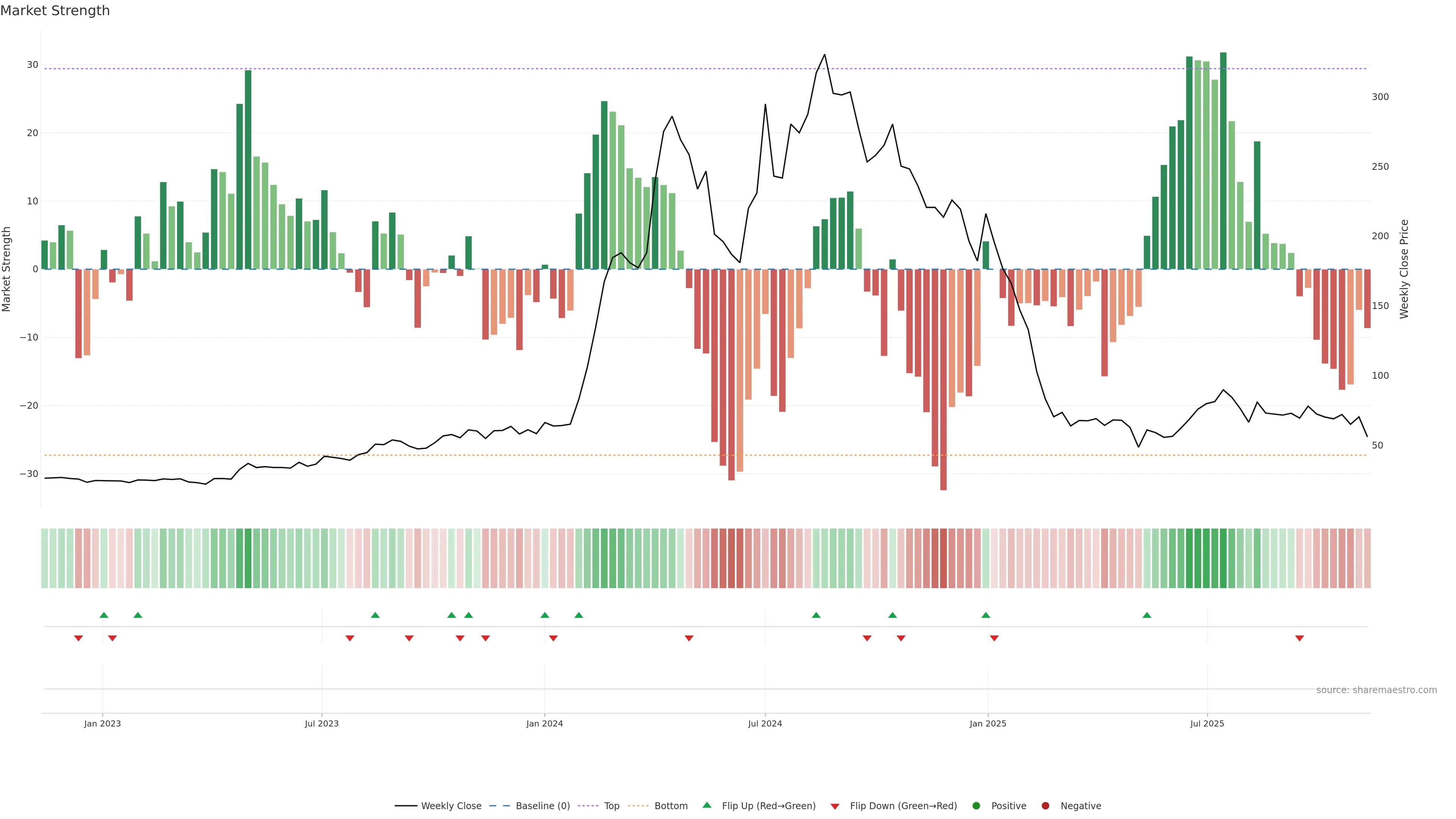
Task: Click the green Flip Up triangle legend icon
Action: pos(706,805)
